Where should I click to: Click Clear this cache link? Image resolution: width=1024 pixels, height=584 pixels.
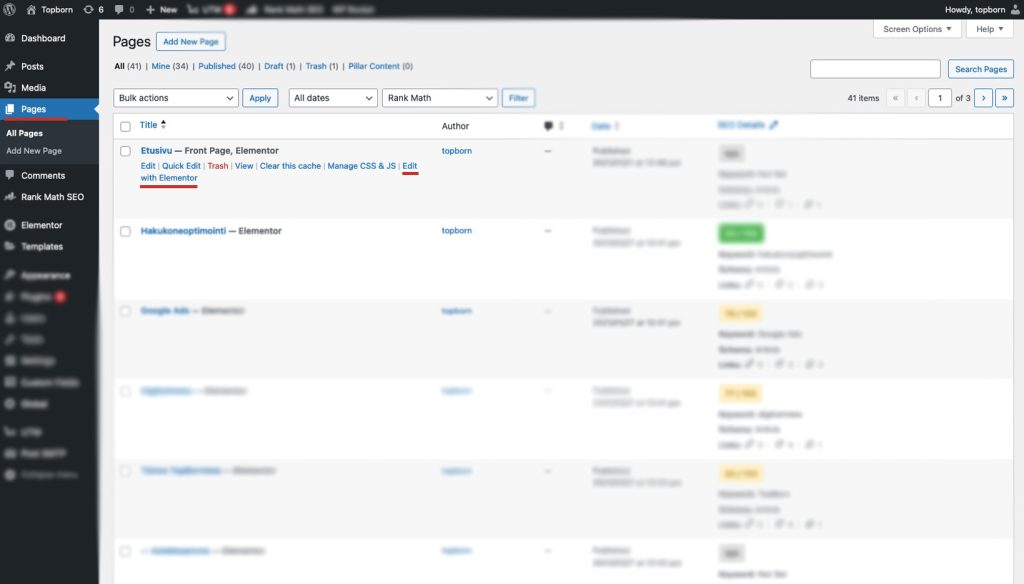click(x=290, y=166)
